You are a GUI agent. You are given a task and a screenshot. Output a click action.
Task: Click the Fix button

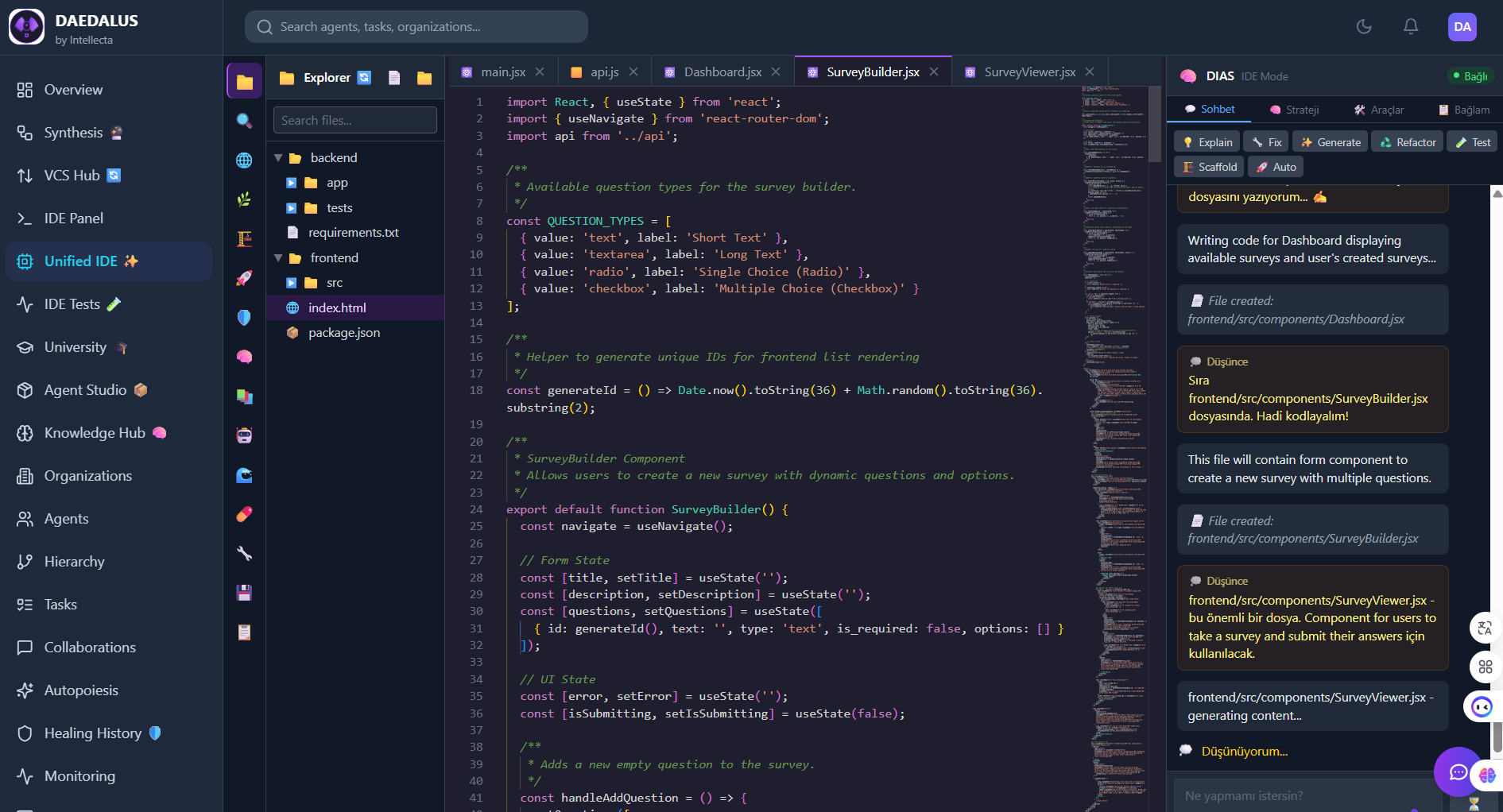click(1266, 142)
